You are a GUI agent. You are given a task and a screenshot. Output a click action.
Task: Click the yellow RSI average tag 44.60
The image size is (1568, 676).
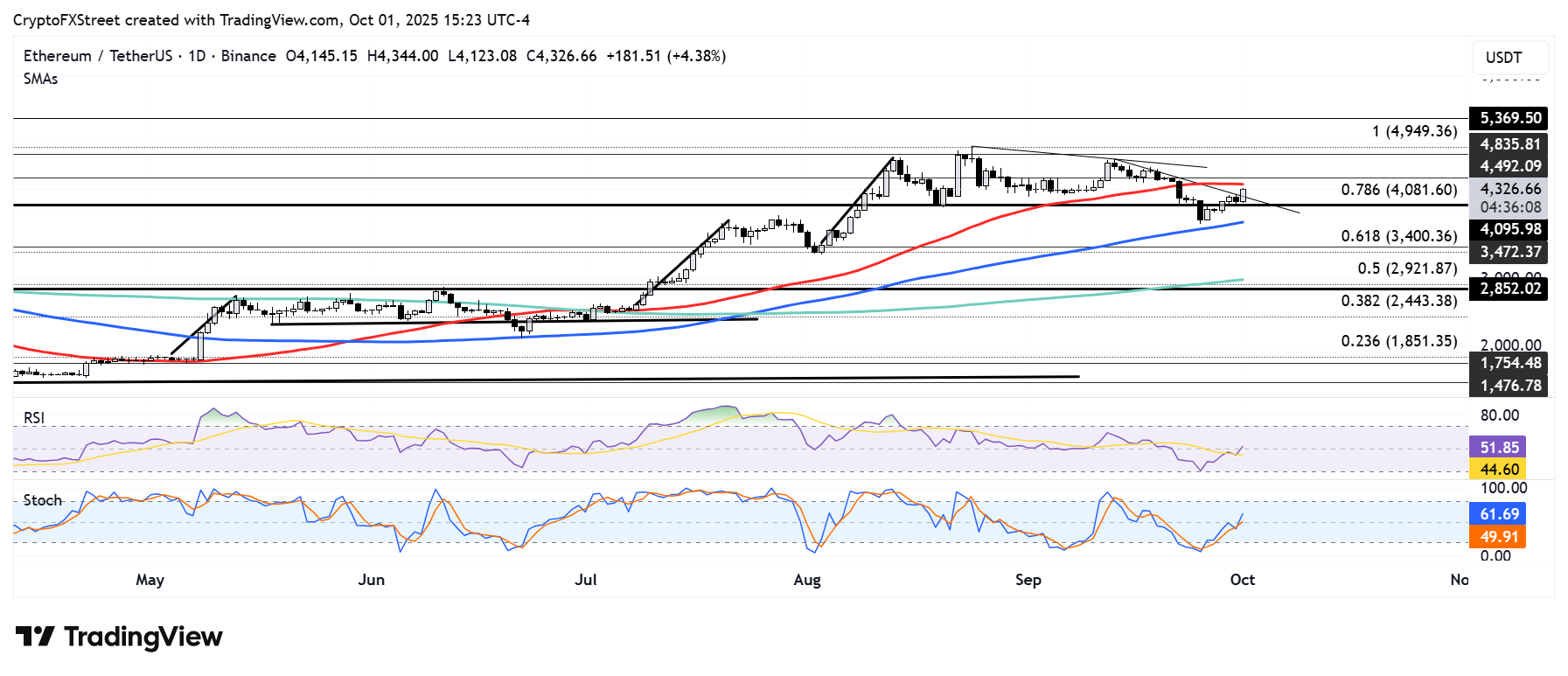pyautogui.click(x=1498, y=470)
